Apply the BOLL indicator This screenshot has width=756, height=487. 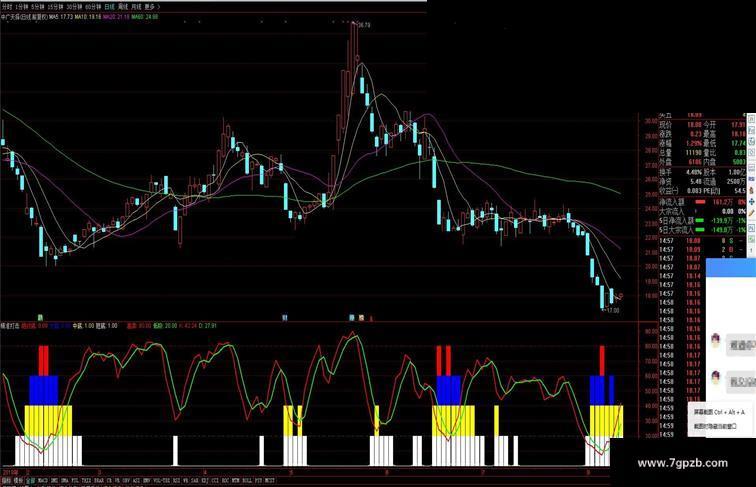pos(247,480)
